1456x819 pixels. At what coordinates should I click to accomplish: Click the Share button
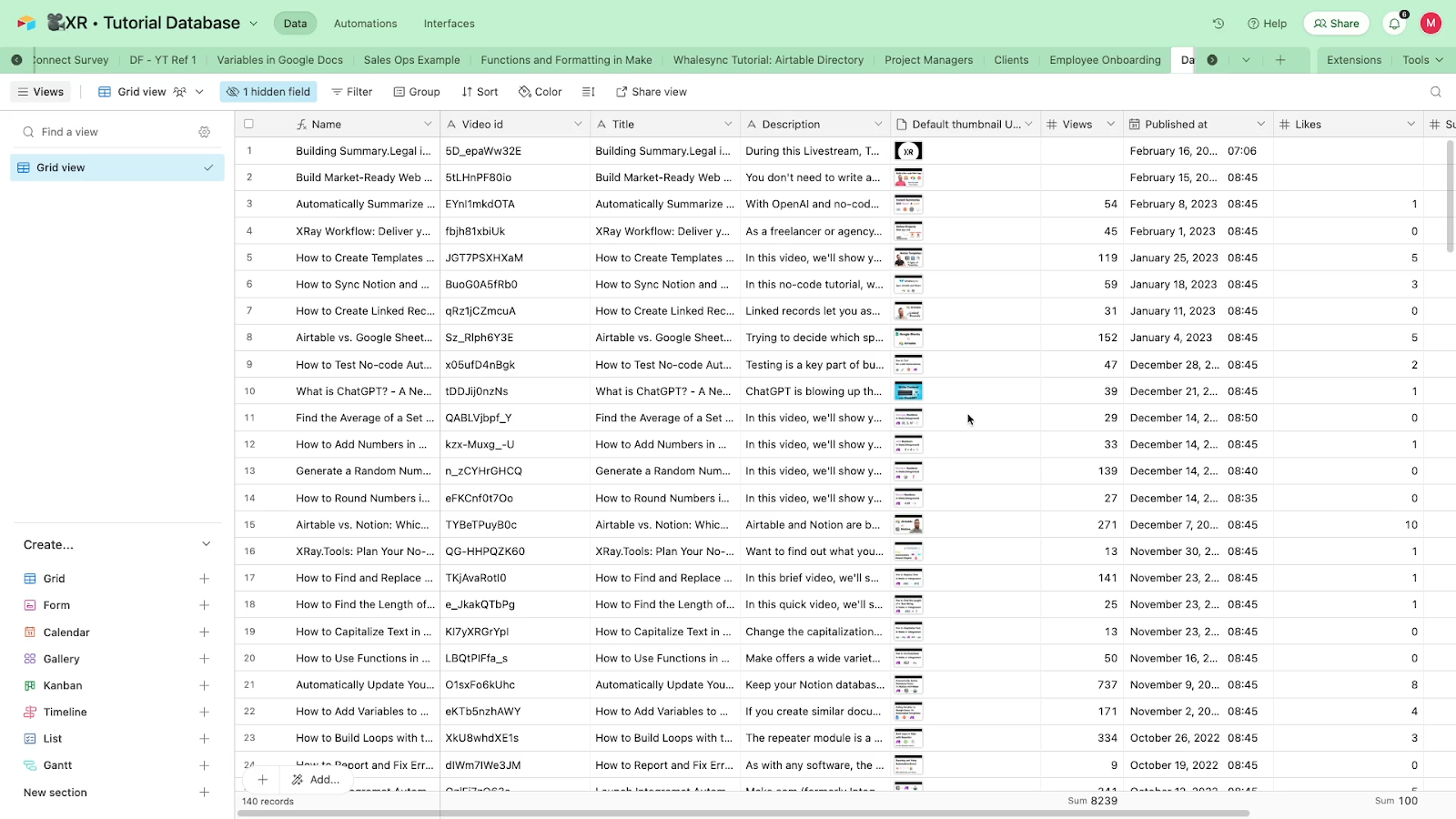[x=1336, y=24]
